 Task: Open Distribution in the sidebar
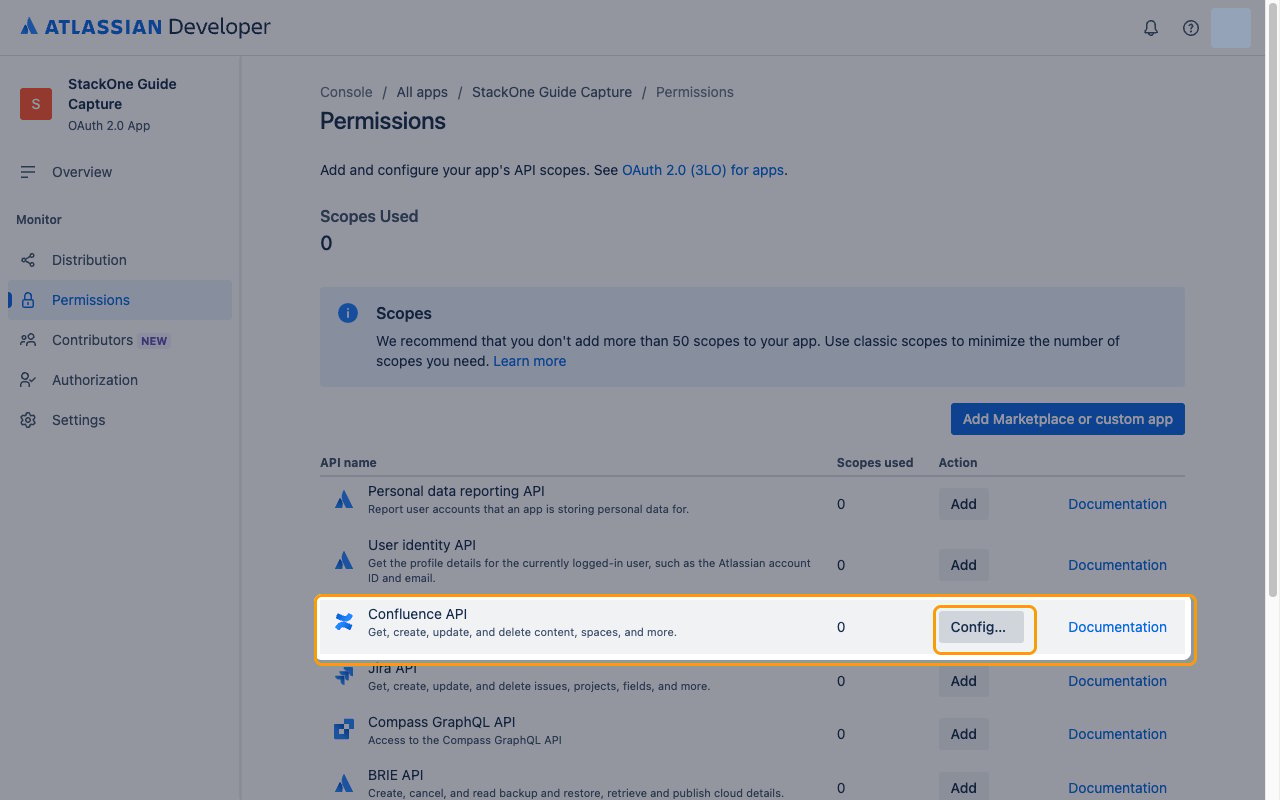[x=120, y=260]
